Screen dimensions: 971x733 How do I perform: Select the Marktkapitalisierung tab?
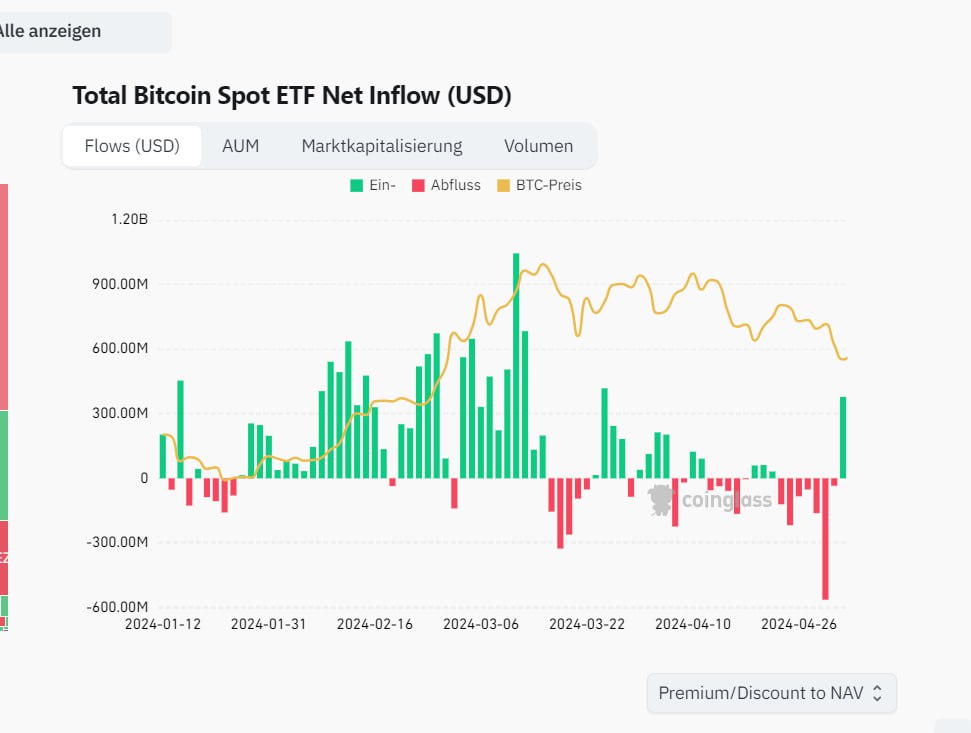click(x=382, y=146)
